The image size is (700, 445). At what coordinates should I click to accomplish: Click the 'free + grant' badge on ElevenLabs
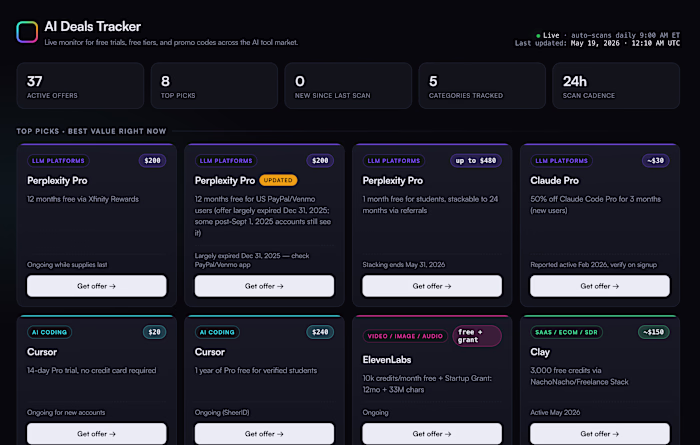pos(477,336)
